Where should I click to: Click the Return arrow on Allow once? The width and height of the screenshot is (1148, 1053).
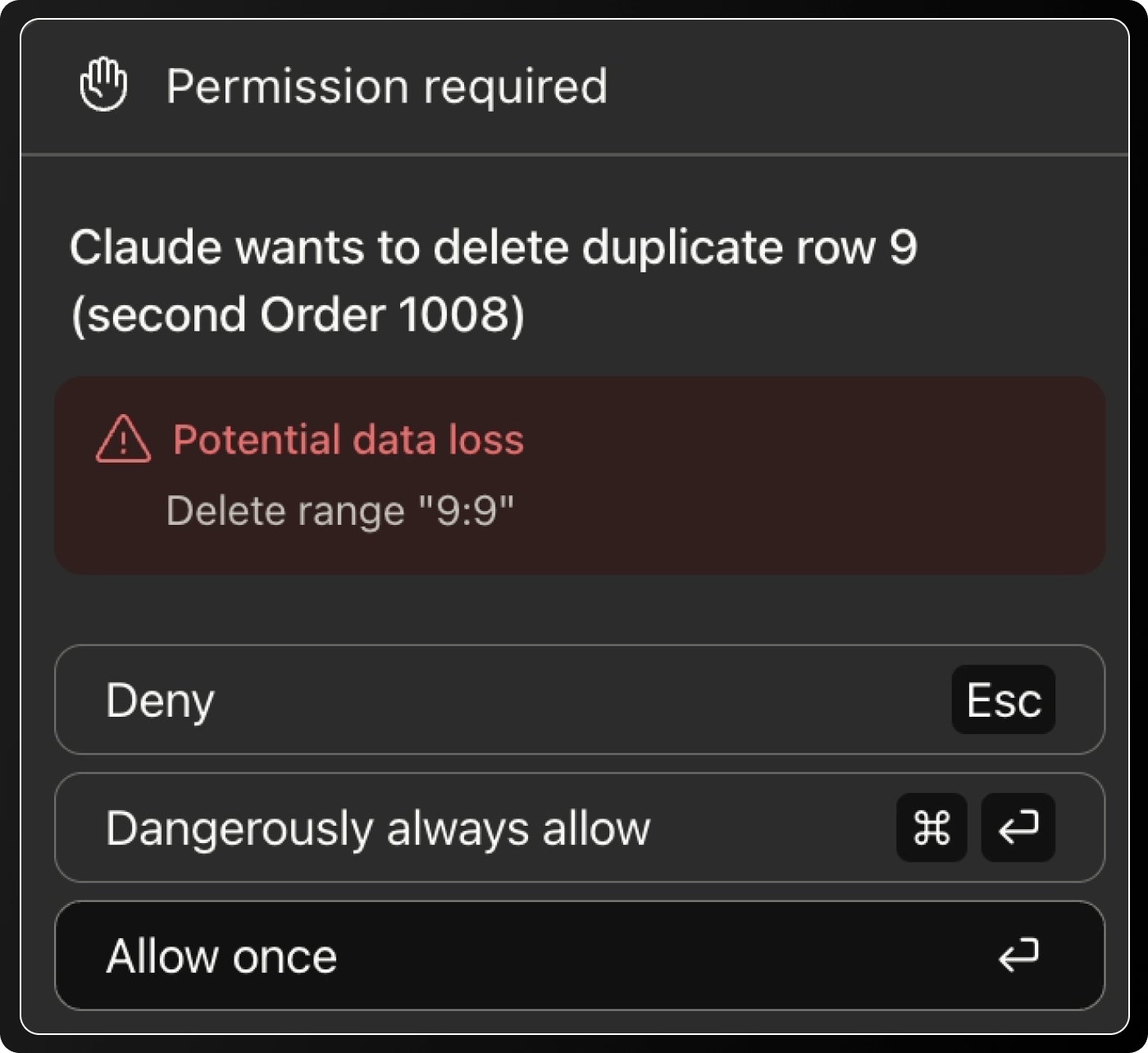tap(1018, 955)
